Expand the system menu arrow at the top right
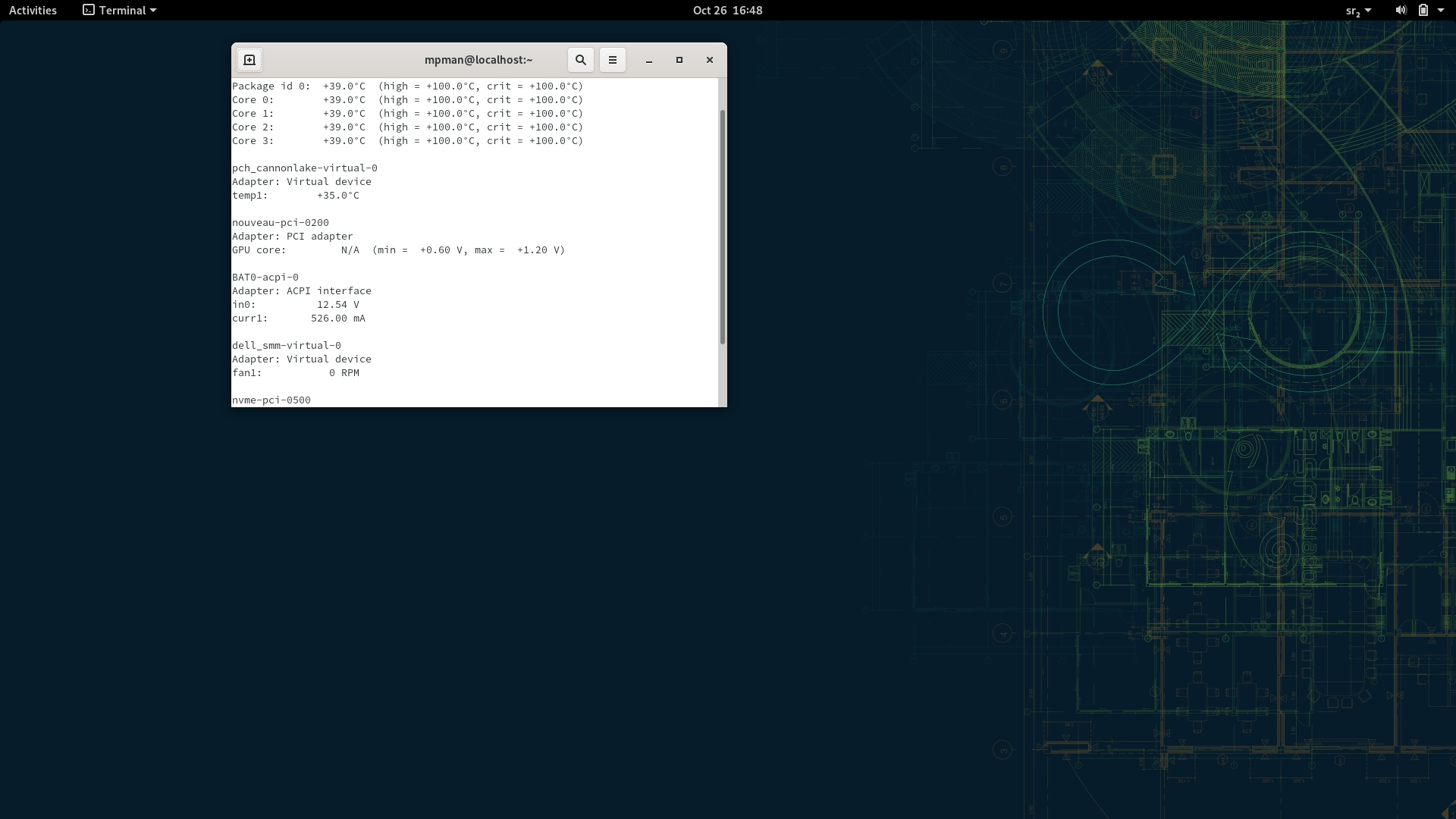 [1441, 11]
